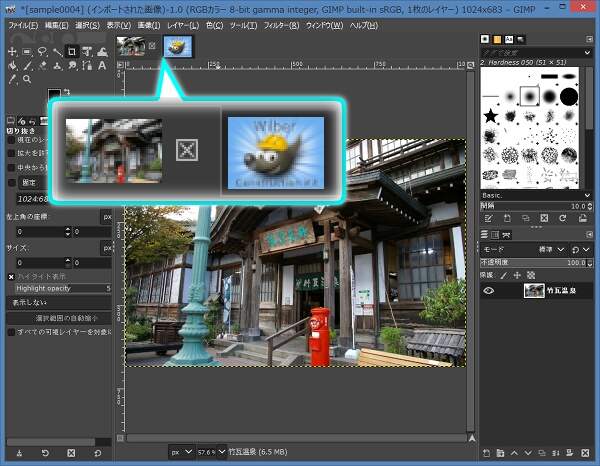Select the Rectangle Select tool

pyautogui.click(x=27, y=51)
